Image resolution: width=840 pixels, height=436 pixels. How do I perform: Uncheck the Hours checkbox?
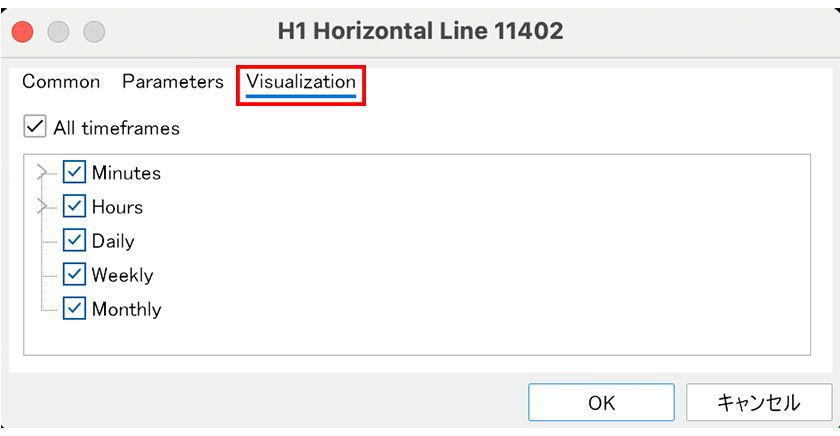[75, 207]
